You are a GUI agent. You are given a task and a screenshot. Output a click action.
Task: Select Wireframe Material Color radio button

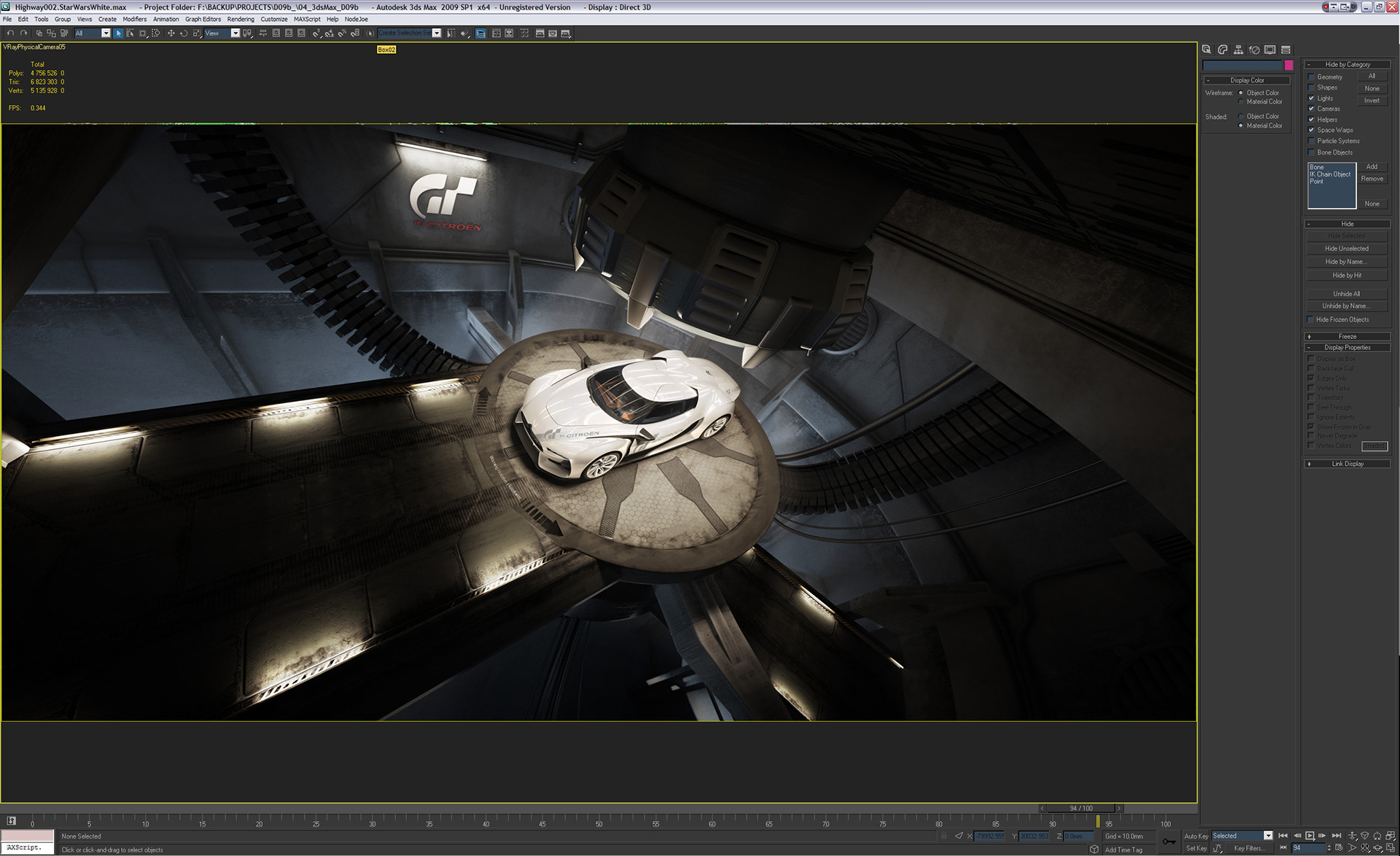pyautogui.click(x=1241, y=102)
